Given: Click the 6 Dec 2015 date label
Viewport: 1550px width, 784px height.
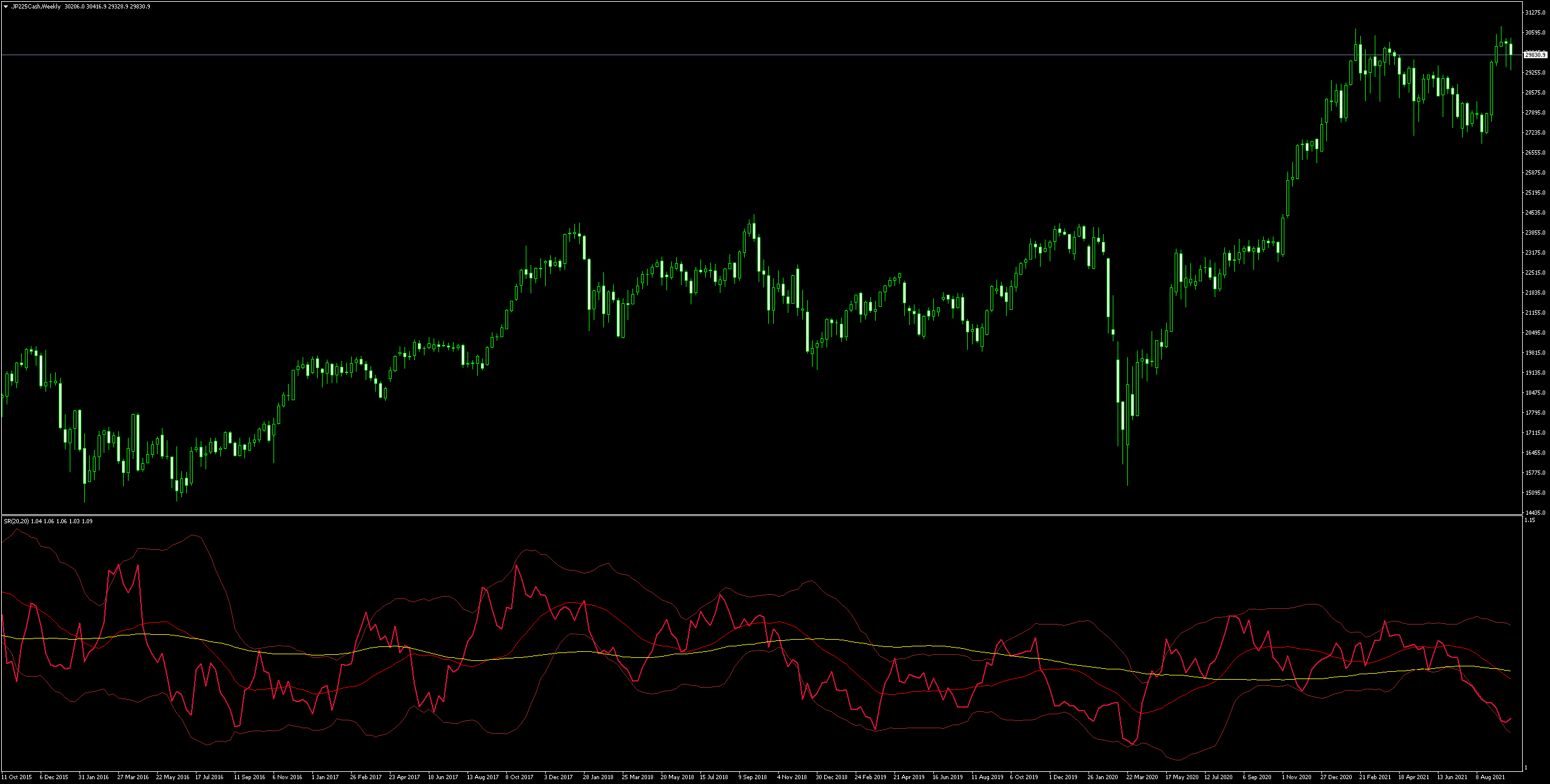Looking at the screenshot, I should point(54,777).
